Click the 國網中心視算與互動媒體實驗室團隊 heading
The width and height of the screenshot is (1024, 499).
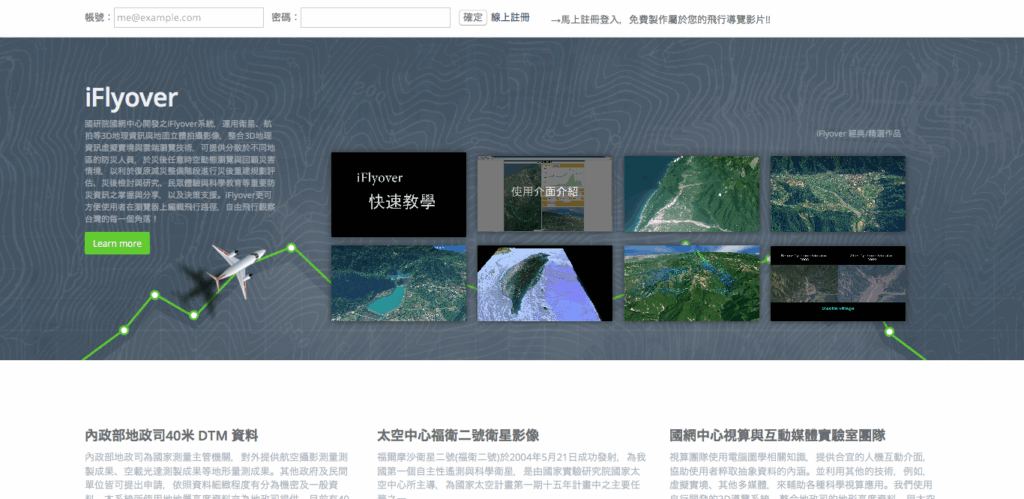pyautogui.click(x=777, y=436)
